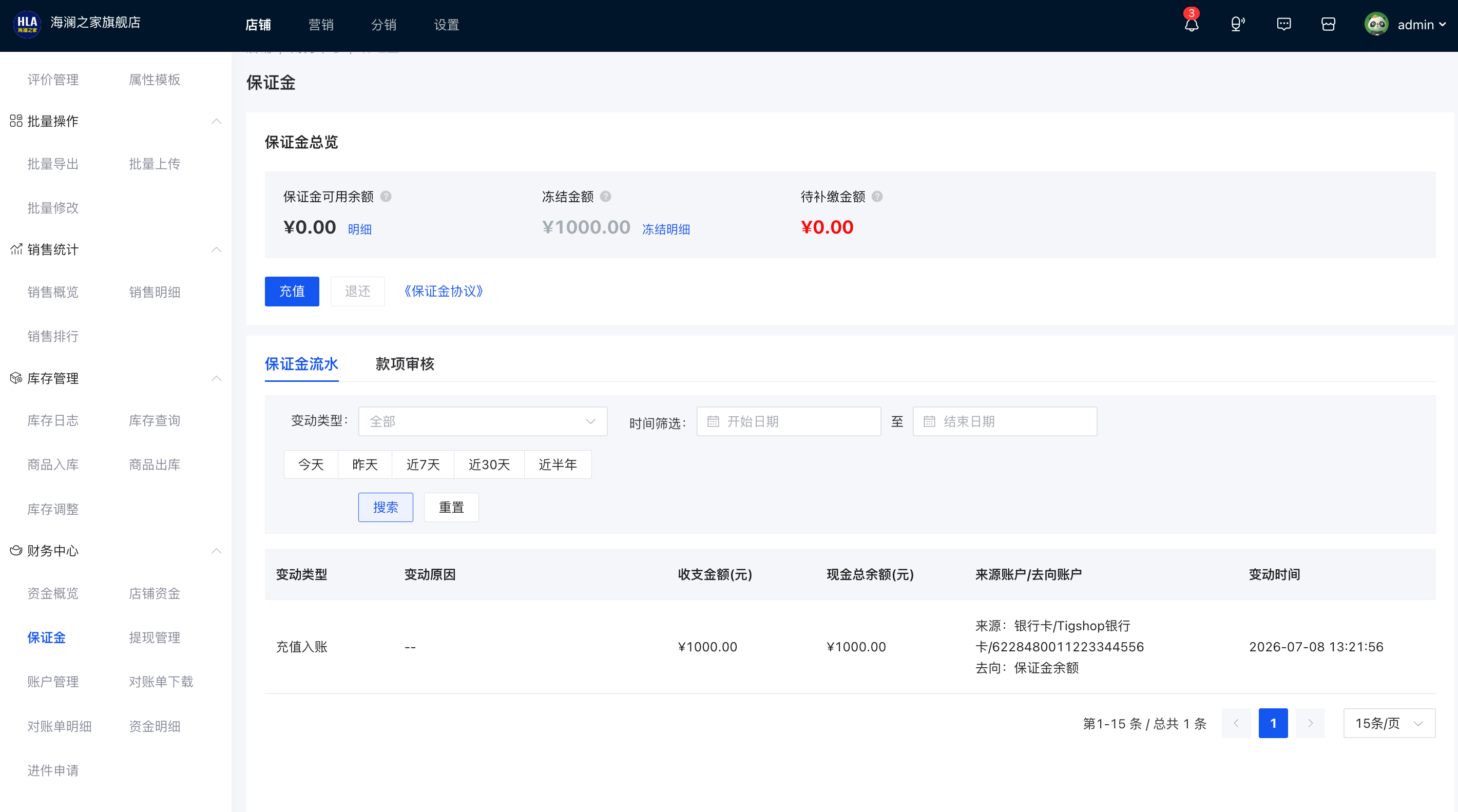
Task: Open the 15条/页 page size dropdown
Action: coord(1389,723)
